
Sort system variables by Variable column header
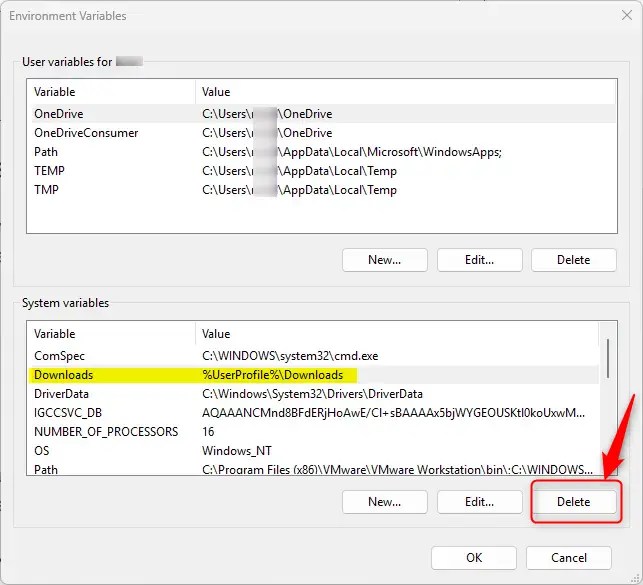coord(110,334)
